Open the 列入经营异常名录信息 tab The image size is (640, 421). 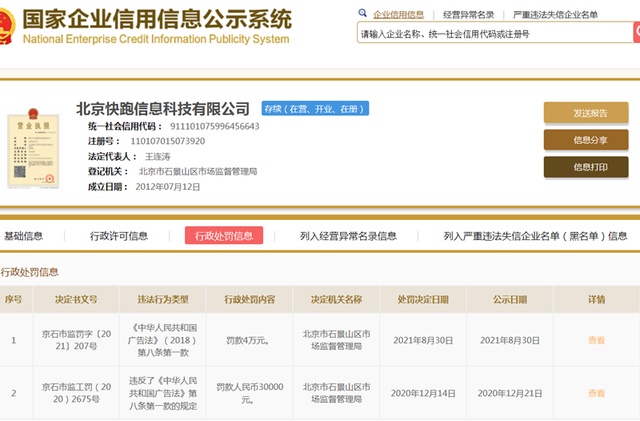point(348,236)
